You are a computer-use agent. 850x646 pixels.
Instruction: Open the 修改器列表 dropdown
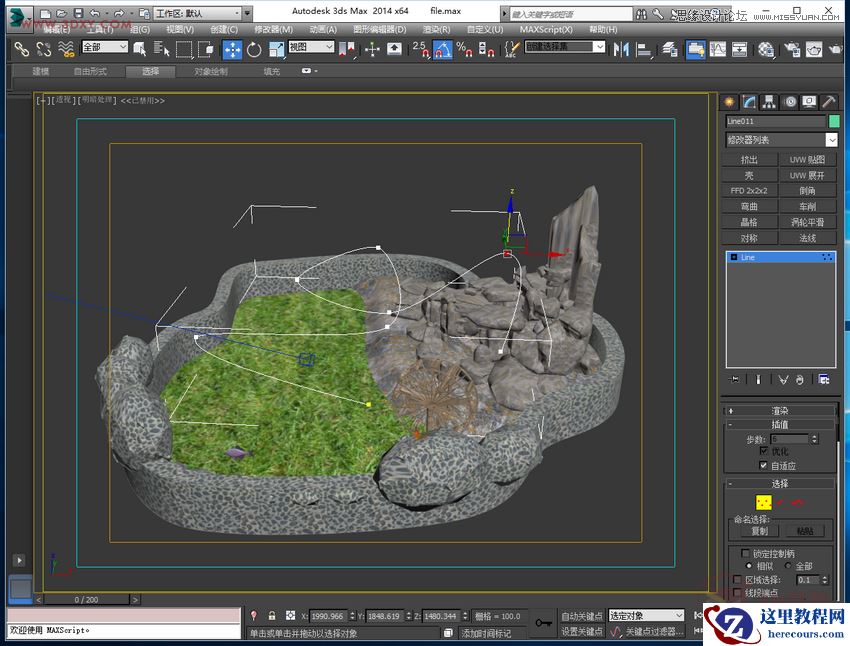[x=780, y=139]
